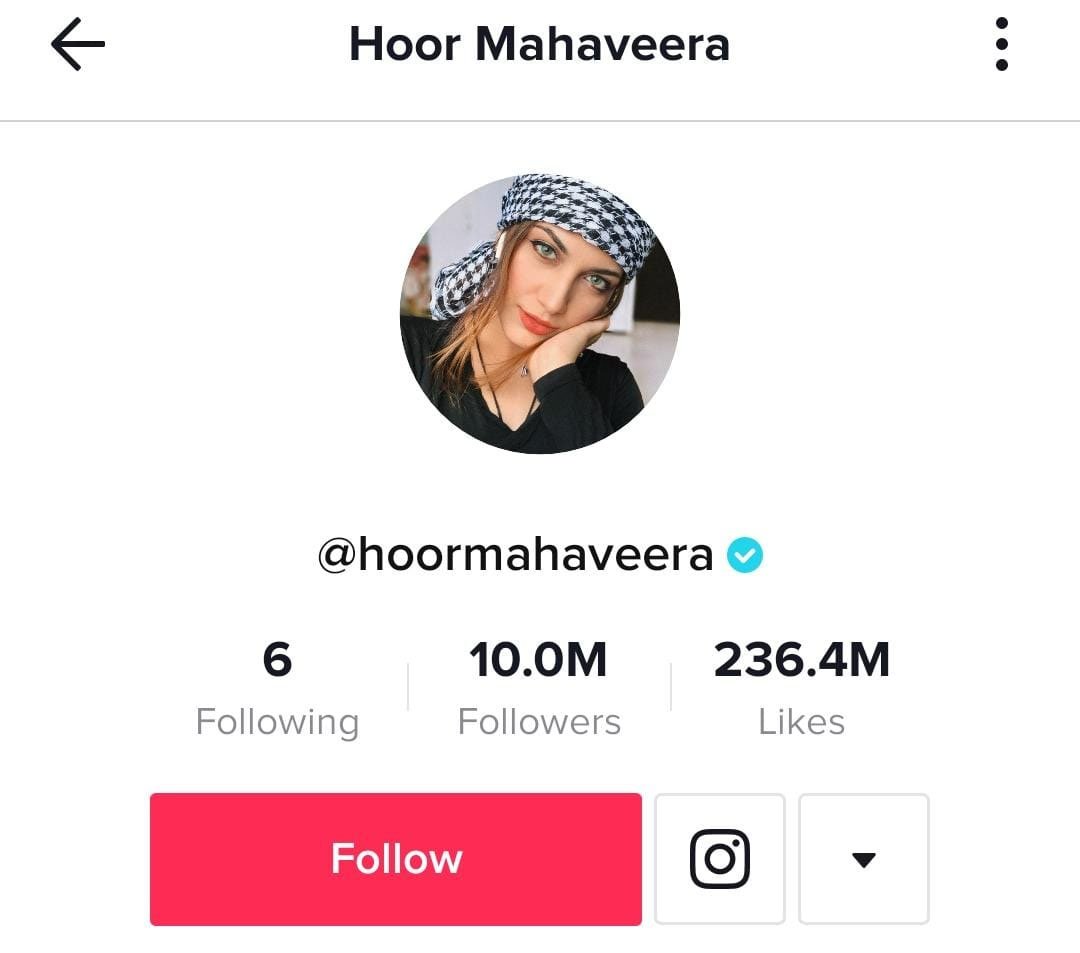Click the divider between Following and Followers
Viewport: 1080px width, 953px height.
(408, 687)
